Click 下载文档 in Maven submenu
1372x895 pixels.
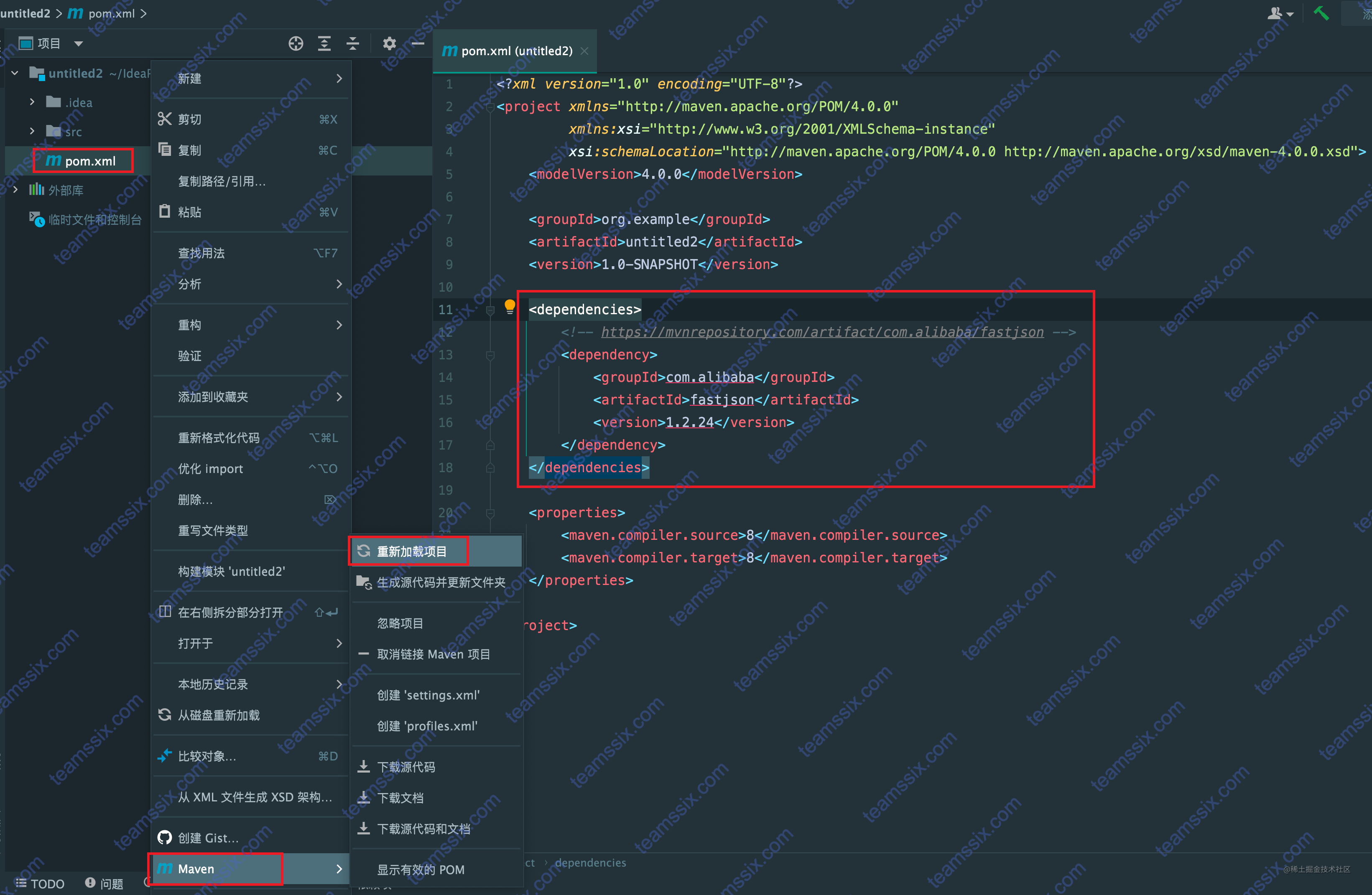[x=436, y=798]
